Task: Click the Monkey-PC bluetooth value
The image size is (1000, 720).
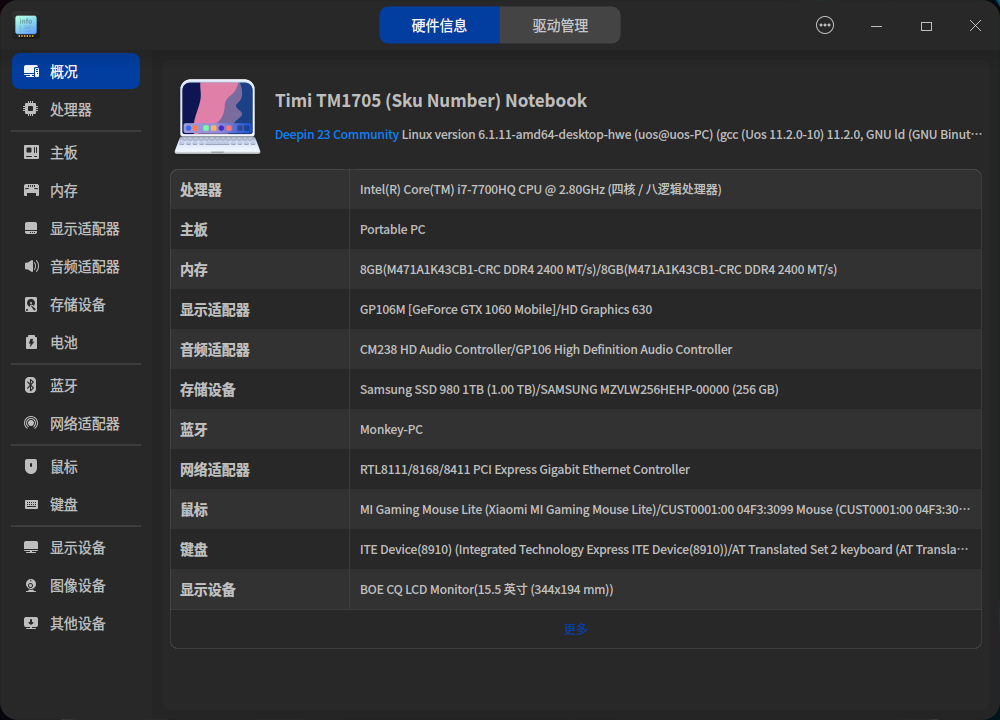Action: [x=392, y=430]
